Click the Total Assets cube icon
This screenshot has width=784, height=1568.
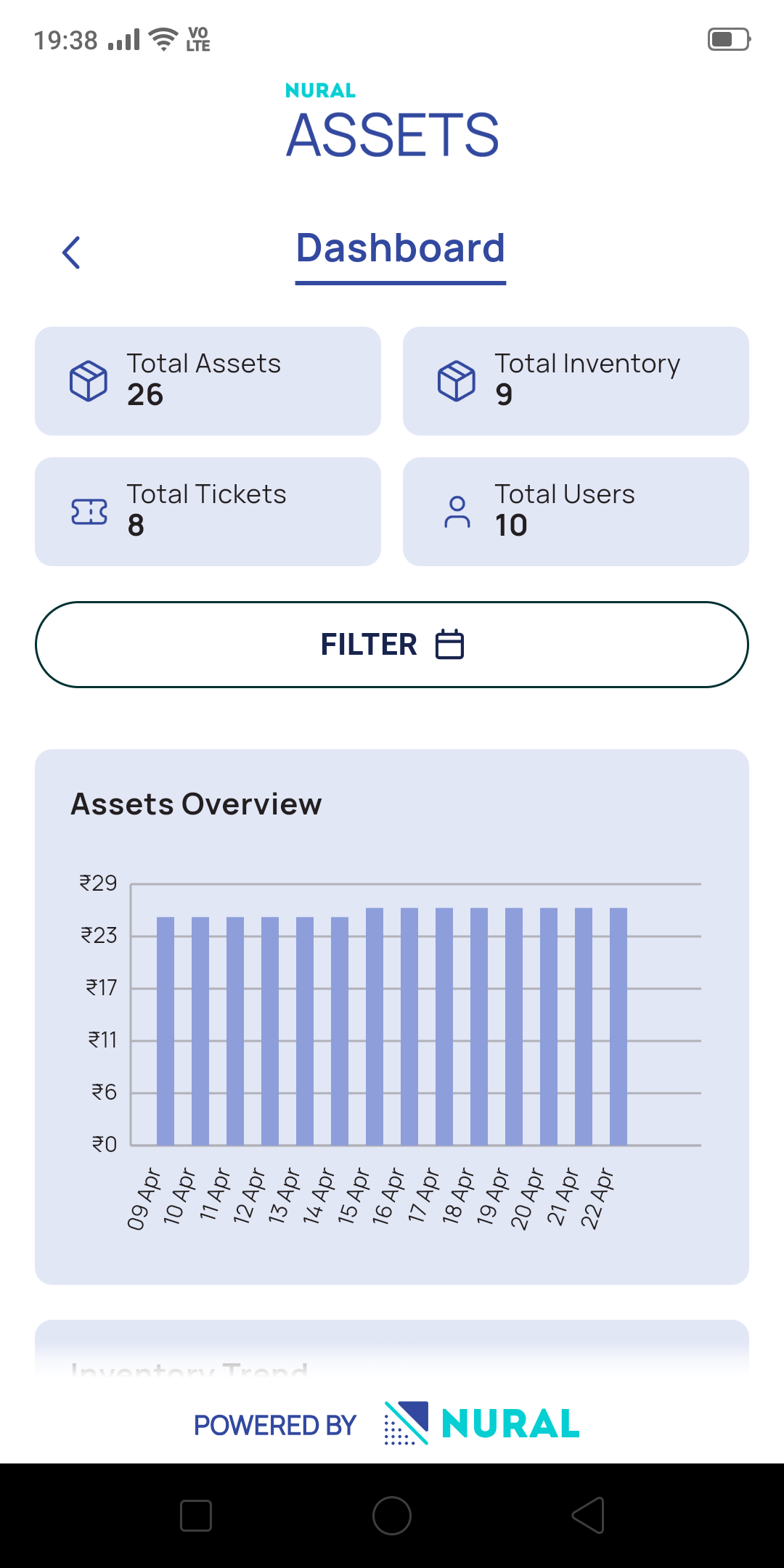tap(89, 380)
